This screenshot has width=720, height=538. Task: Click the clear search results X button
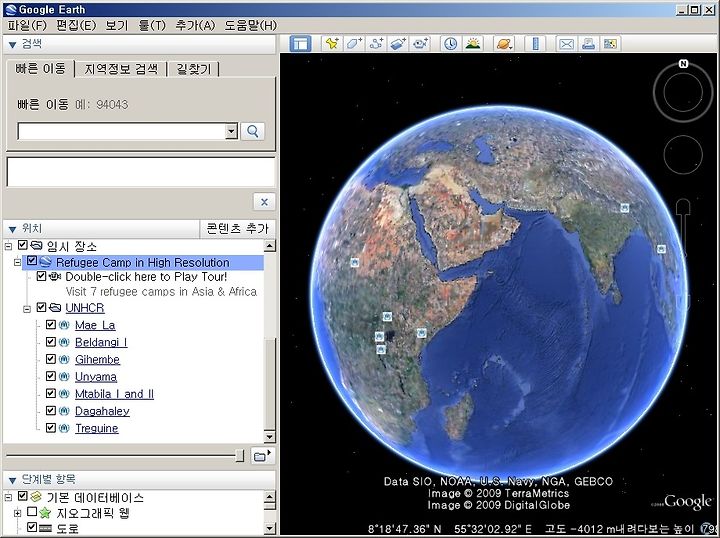coord(264,202)
